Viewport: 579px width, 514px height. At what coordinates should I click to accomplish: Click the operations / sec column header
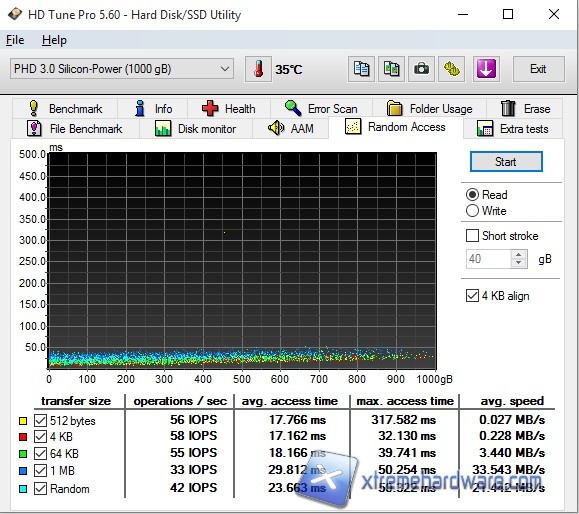click(x=180, y=401)
